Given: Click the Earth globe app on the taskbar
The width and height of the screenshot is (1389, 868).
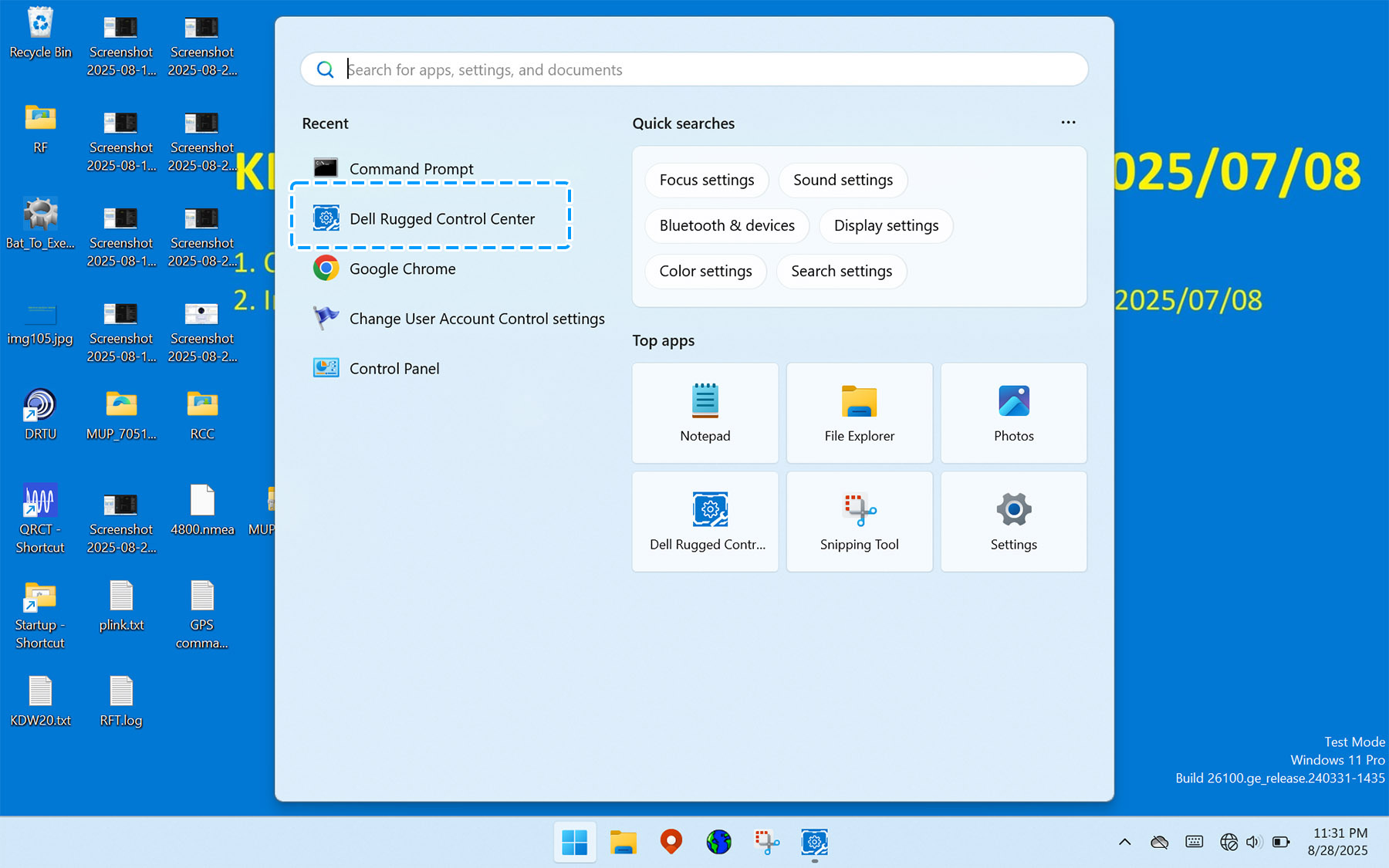Looking at the screenshot, I should tap(719, 842).
